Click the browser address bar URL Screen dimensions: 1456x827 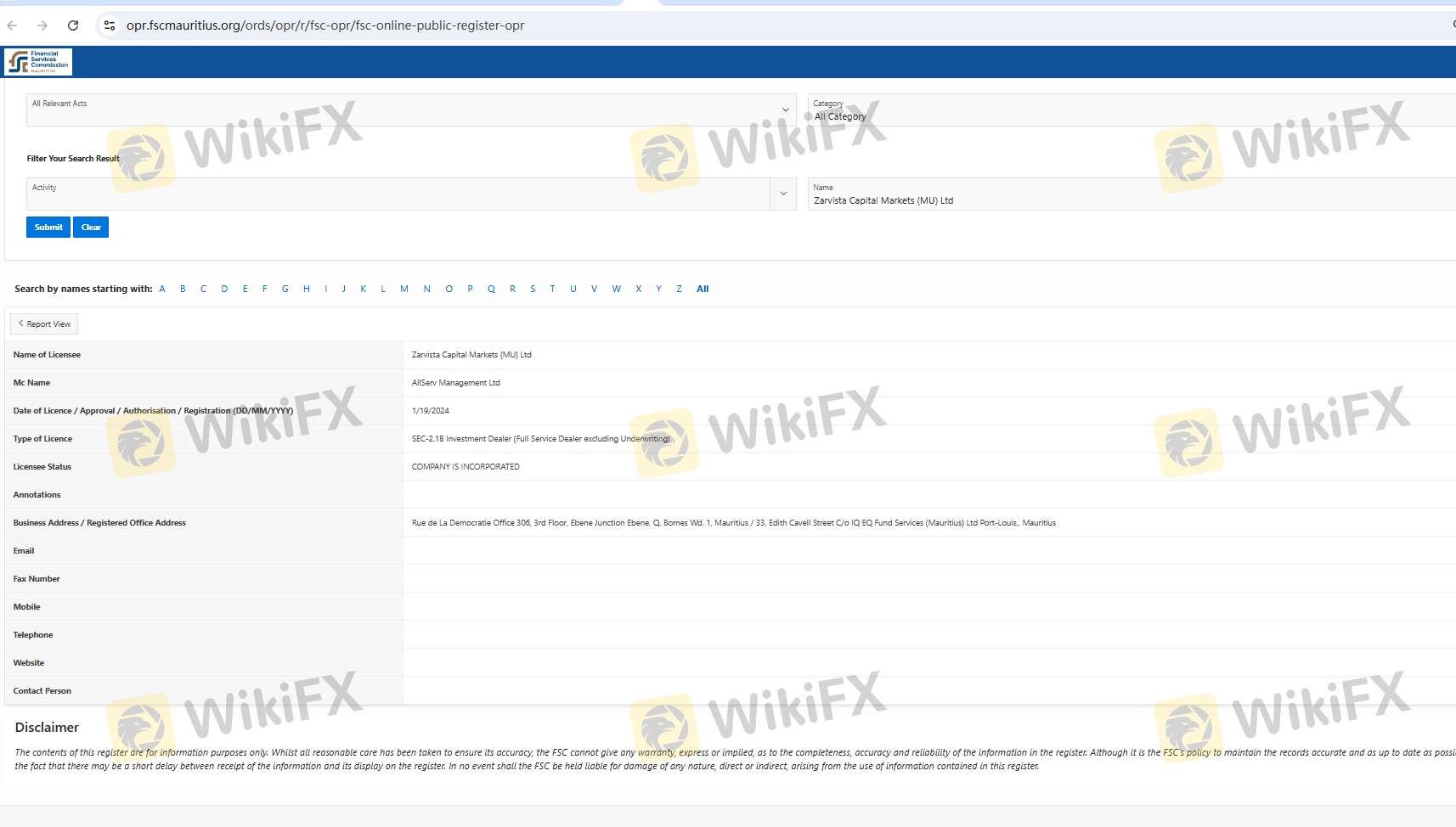coord(325,25)
